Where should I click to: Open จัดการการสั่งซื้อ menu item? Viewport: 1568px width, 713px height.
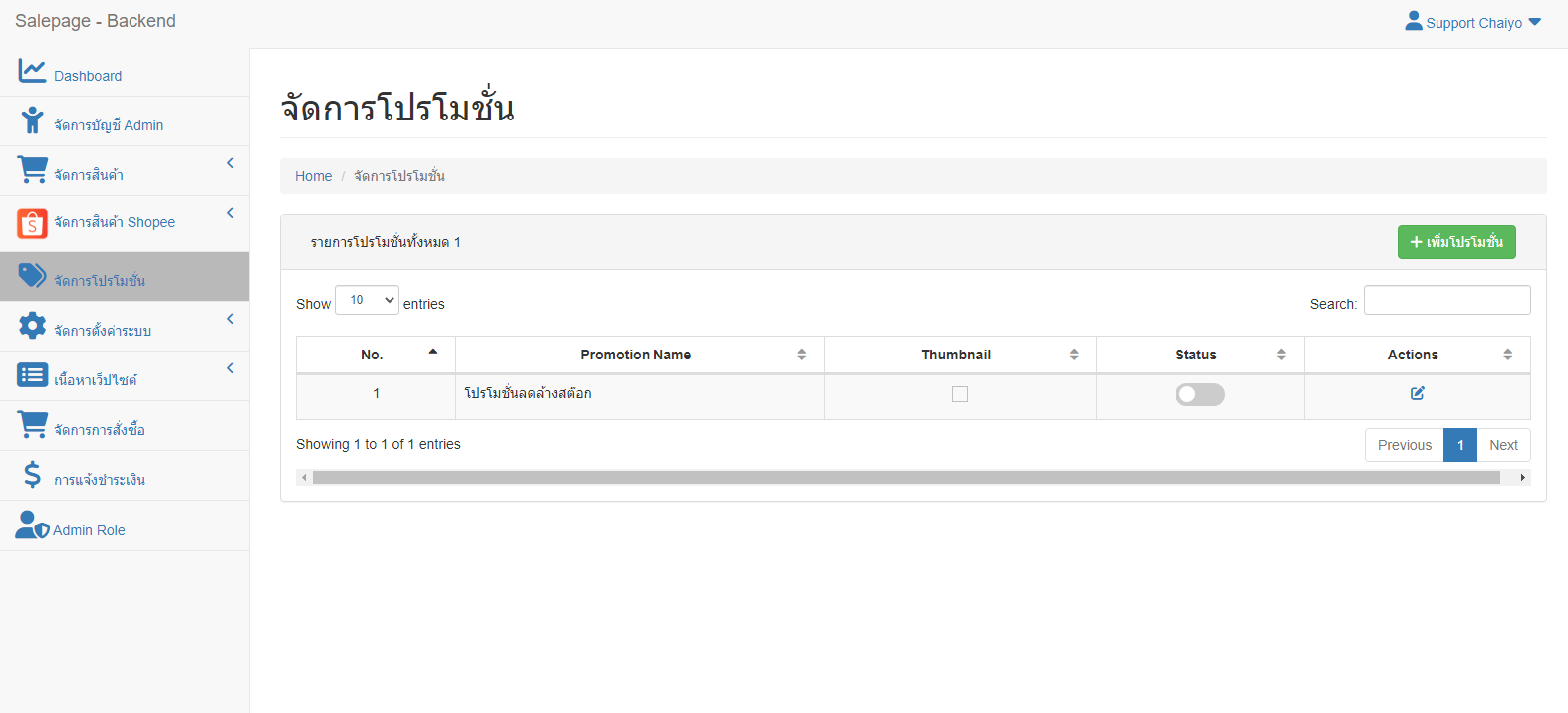(100, 430)
